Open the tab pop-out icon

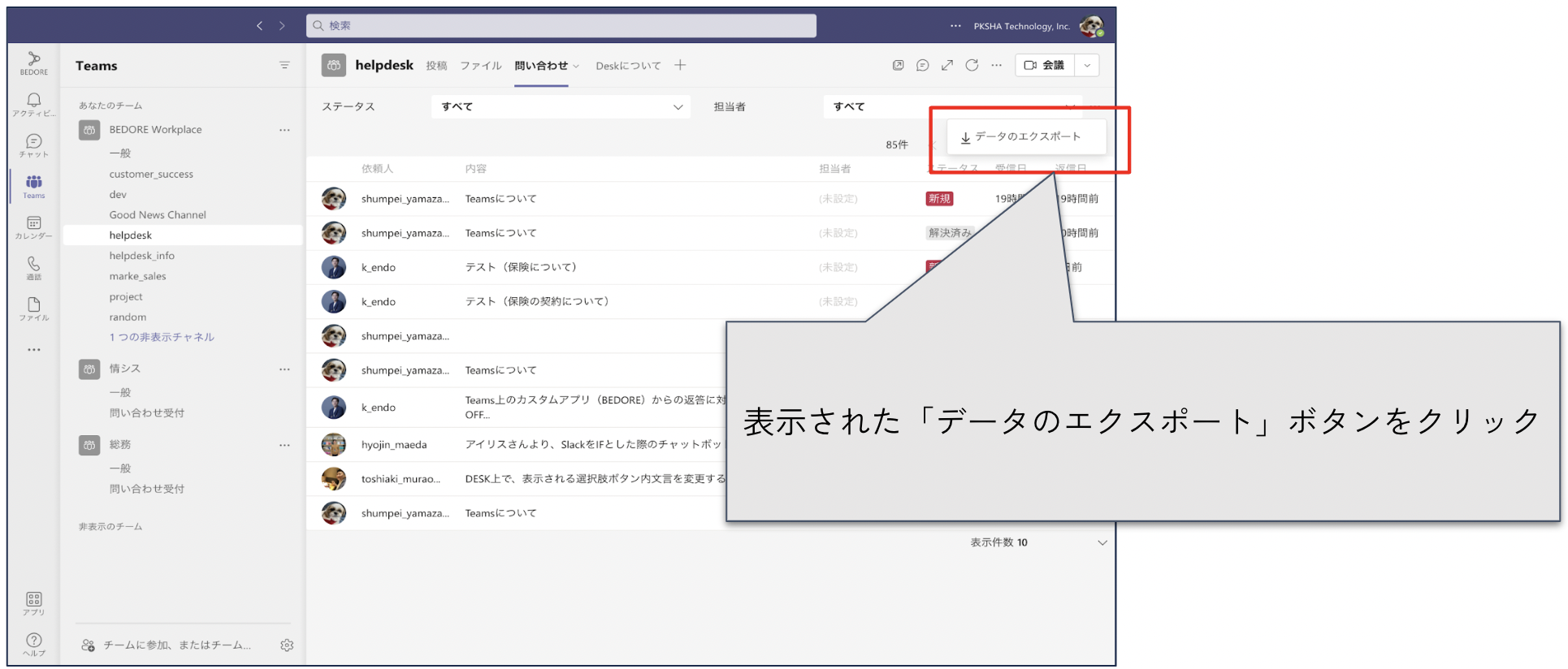(x=898, y=66)
